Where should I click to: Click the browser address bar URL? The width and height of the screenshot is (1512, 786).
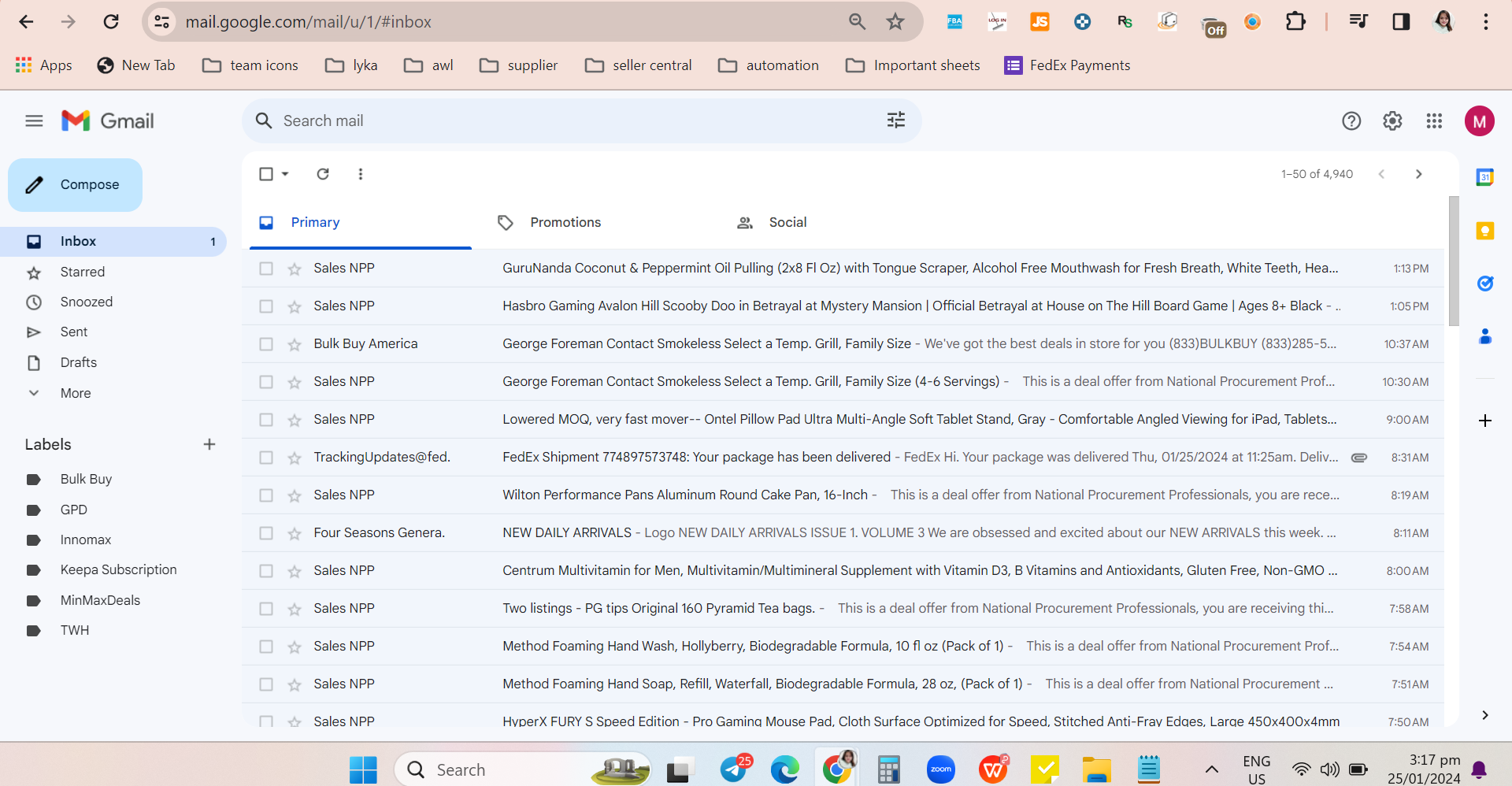308,22
